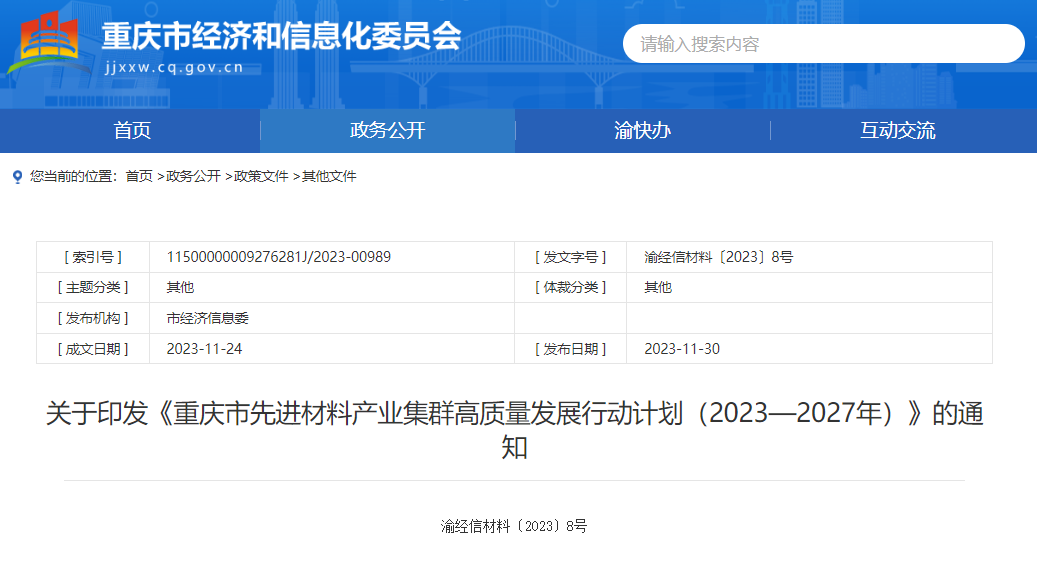The width and height of the screenshot is (1037, 567).
Task: Click the 发布日期 value 2023-11-30
Action: coord(681,349)
